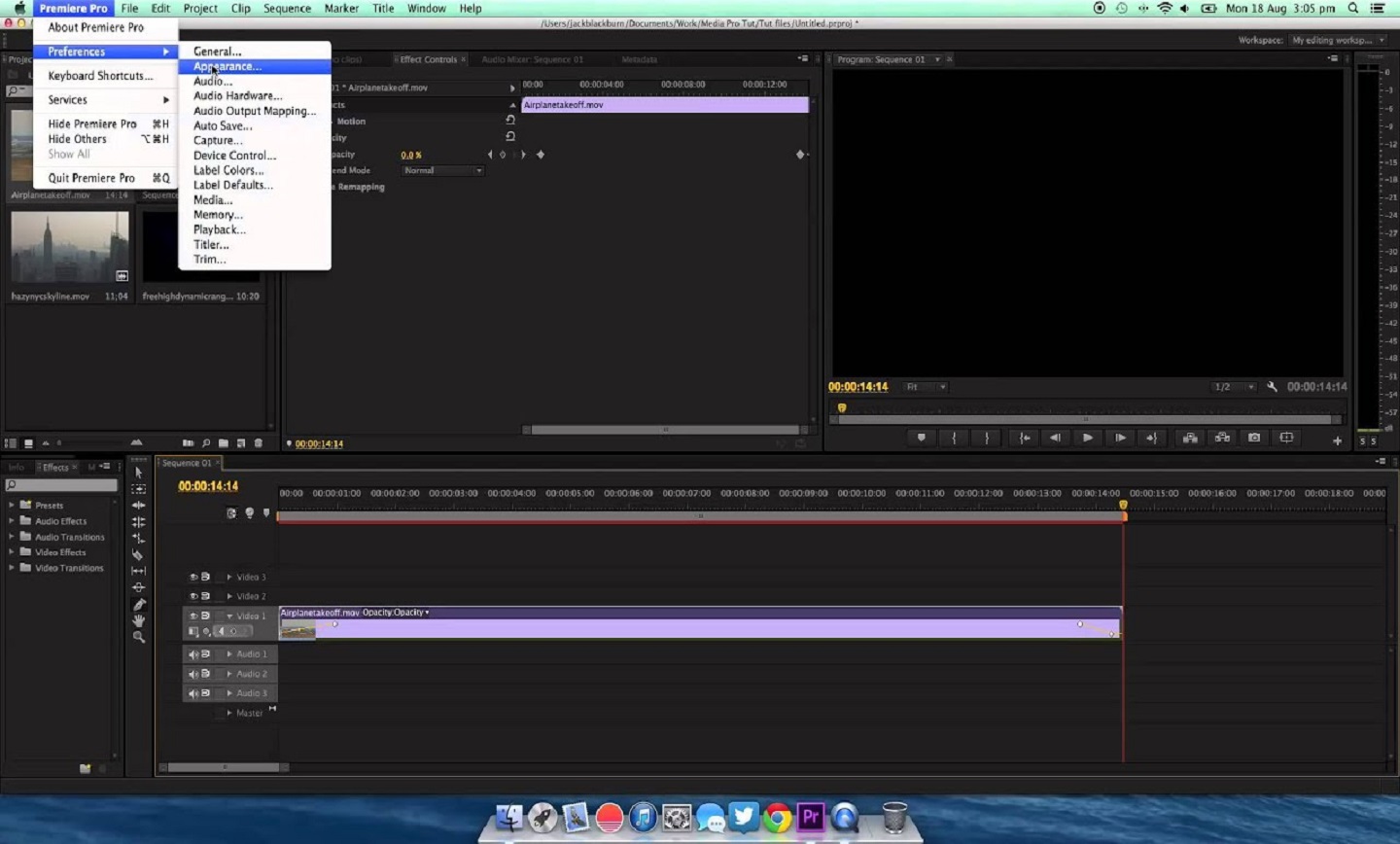The height and width of the screenshot is (844, 1400).
Task: Select the Zoom tool
Action: (x=138, y=637)
